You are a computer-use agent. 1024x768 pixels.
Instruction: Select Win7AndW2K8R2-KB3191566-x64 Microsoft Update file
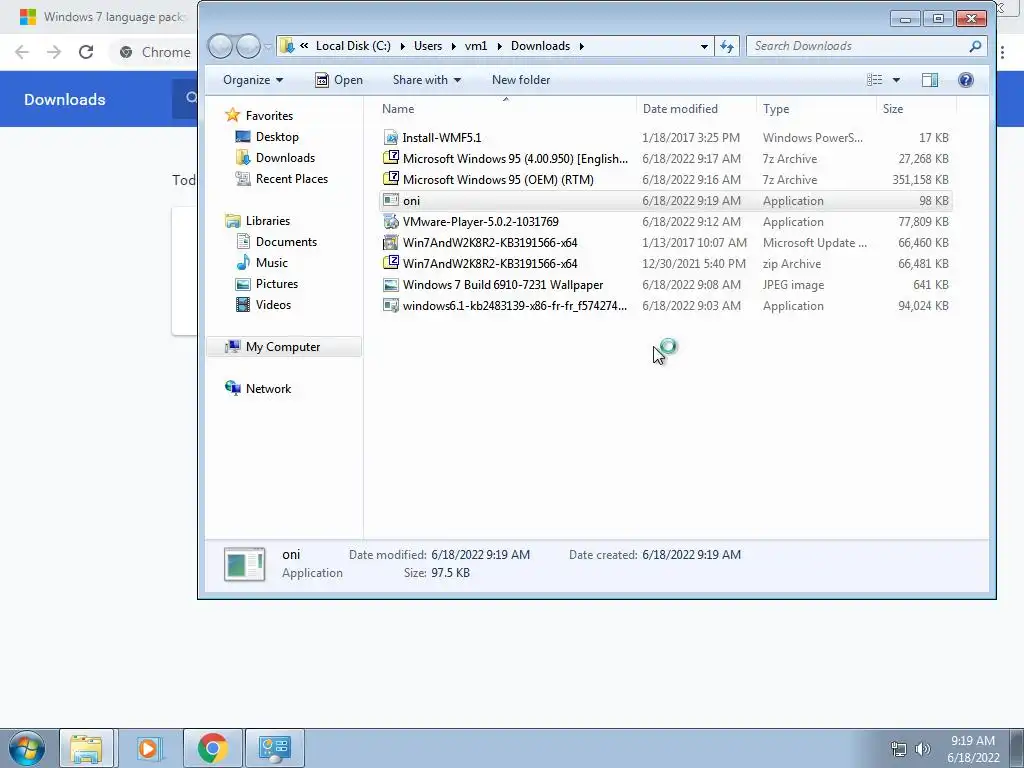[665, 242]
